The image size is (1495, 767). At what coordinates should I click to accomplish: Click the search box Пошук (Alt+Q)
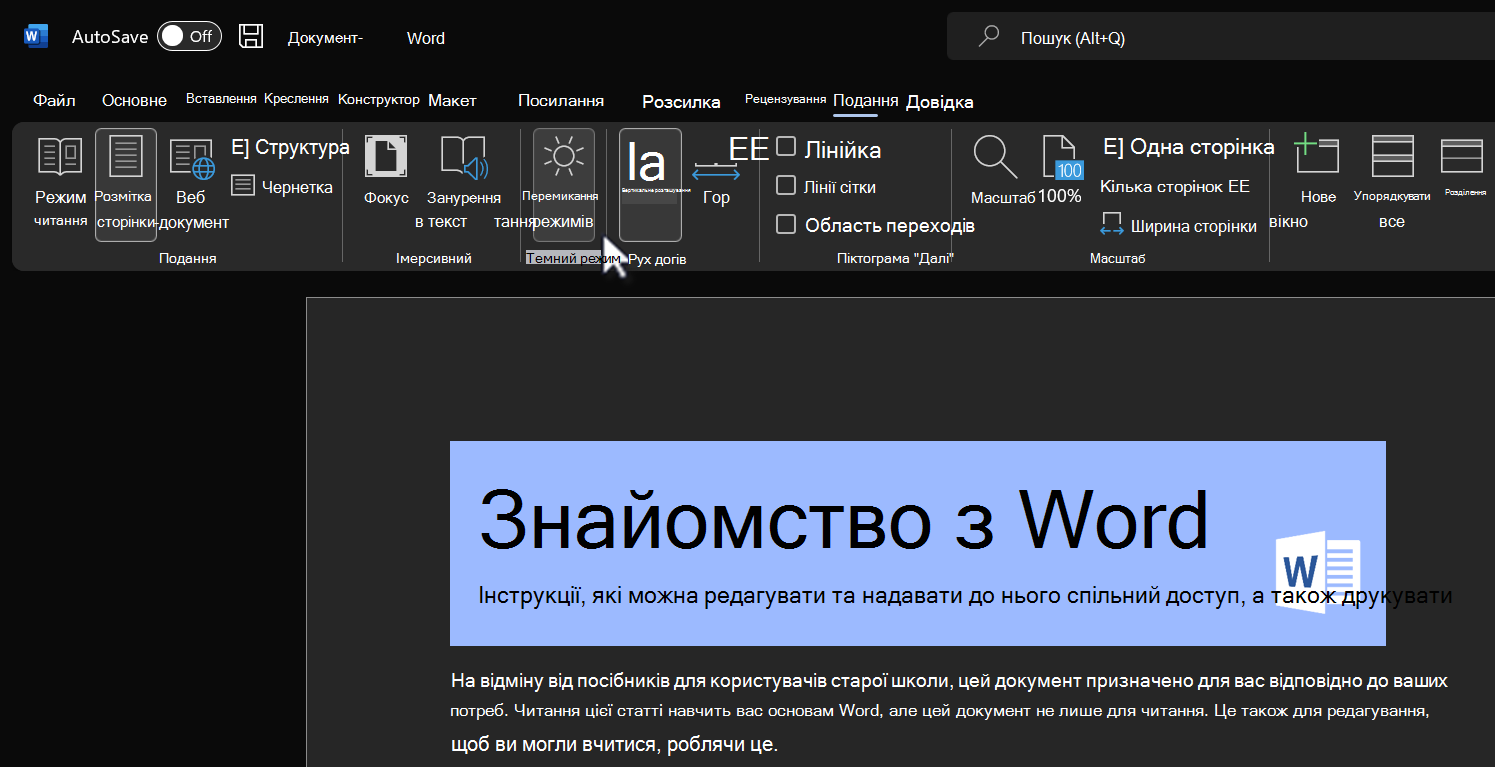1220,38
